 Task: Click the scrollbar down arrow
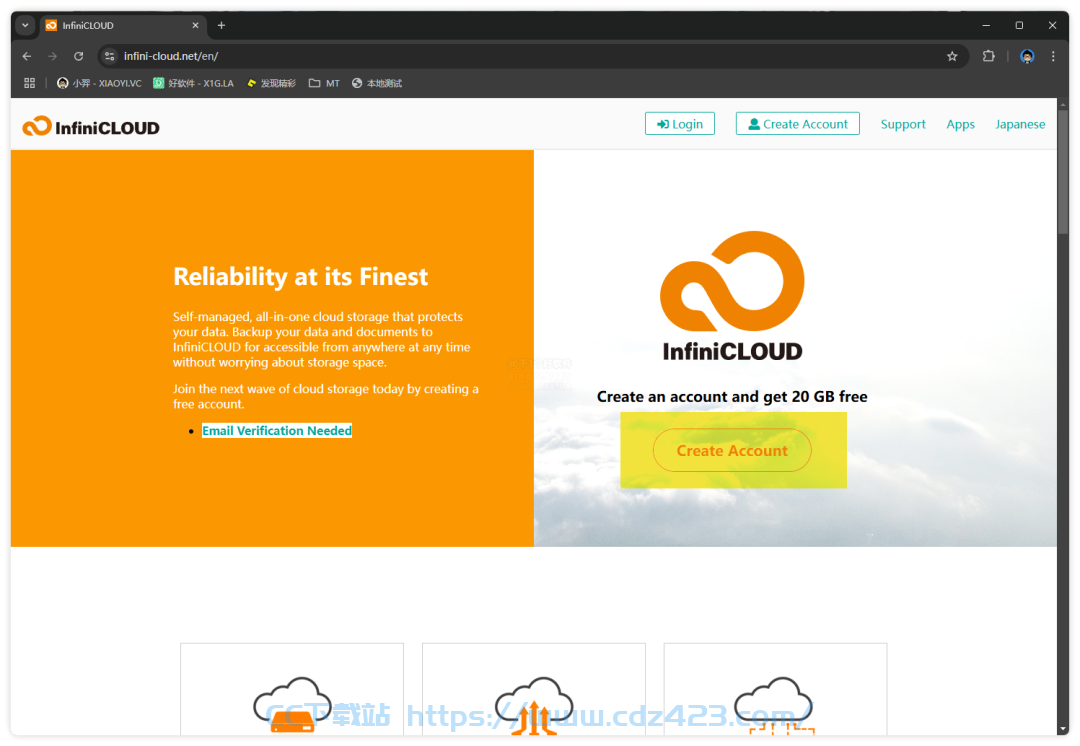tap(1063, 729)
